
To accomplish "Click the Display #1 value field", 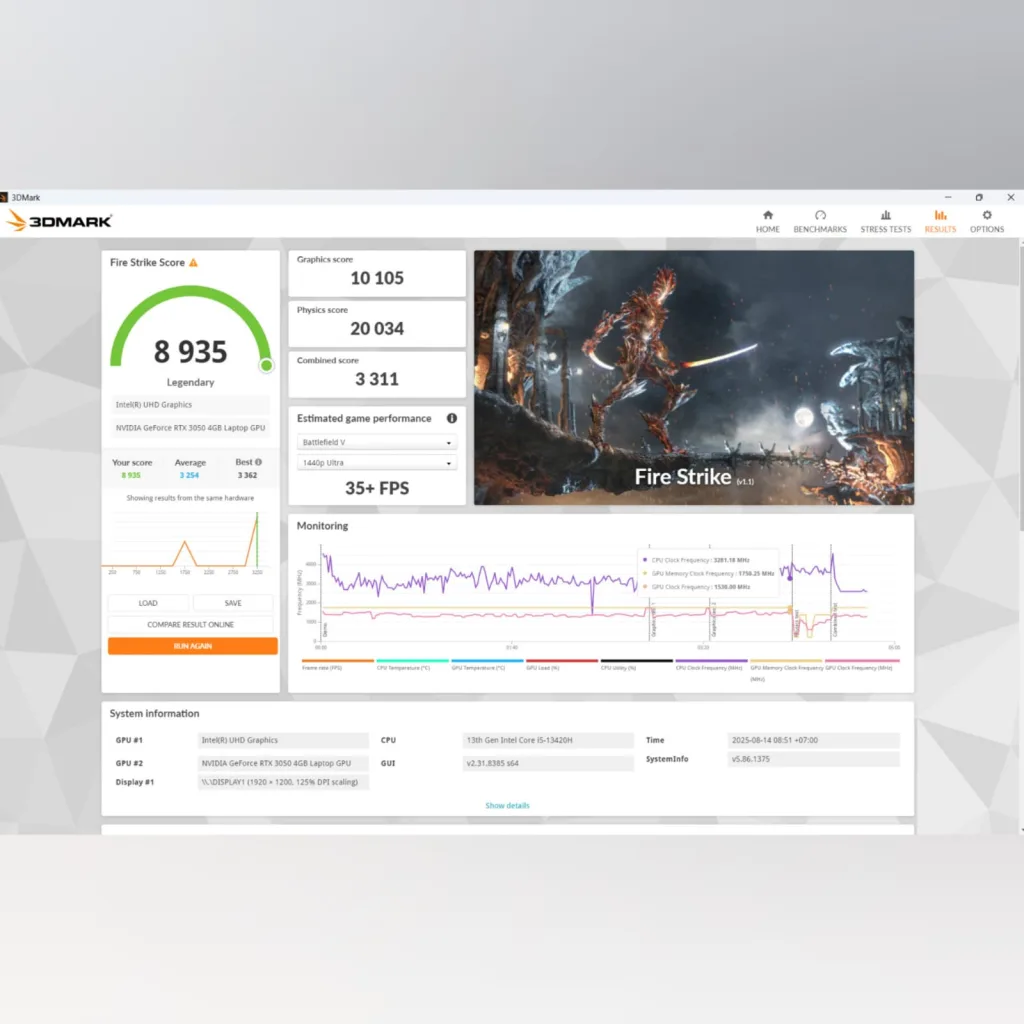I will (283, 782).
